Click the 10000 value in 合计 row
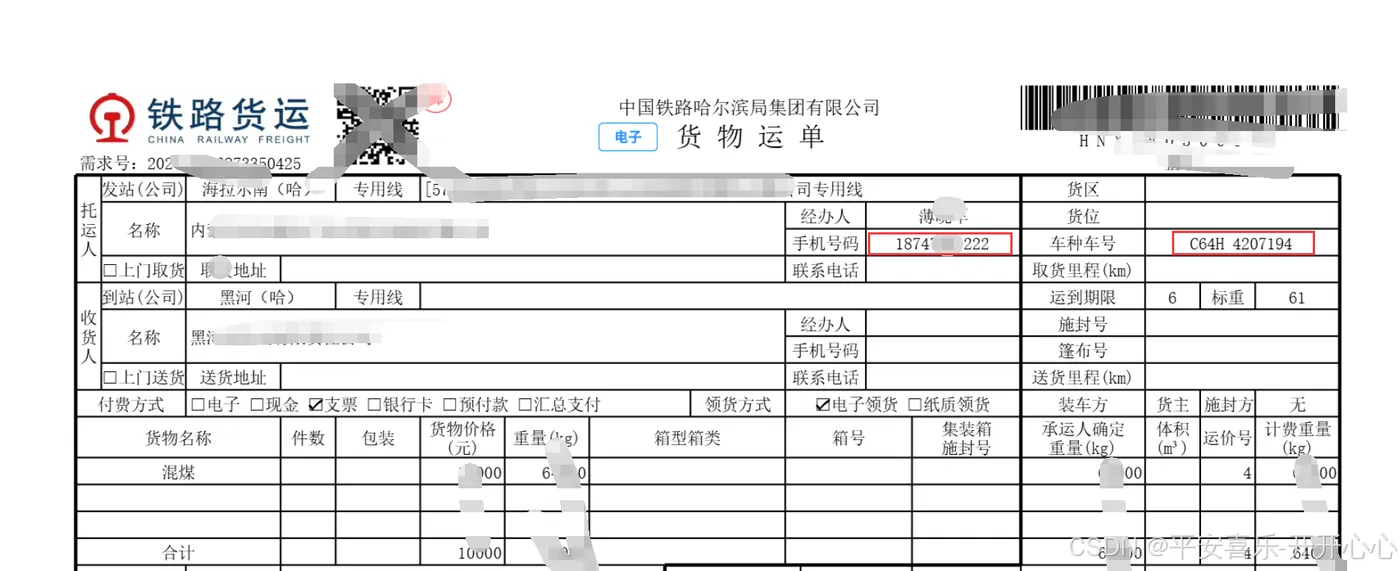This screenshot has height=571, width=1400. pos(479,553)
